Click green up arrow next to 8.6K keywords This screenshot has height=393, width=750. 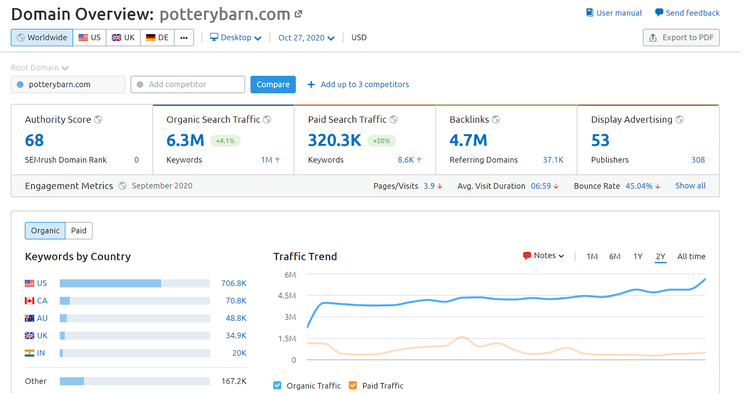(x=419, y=160)
